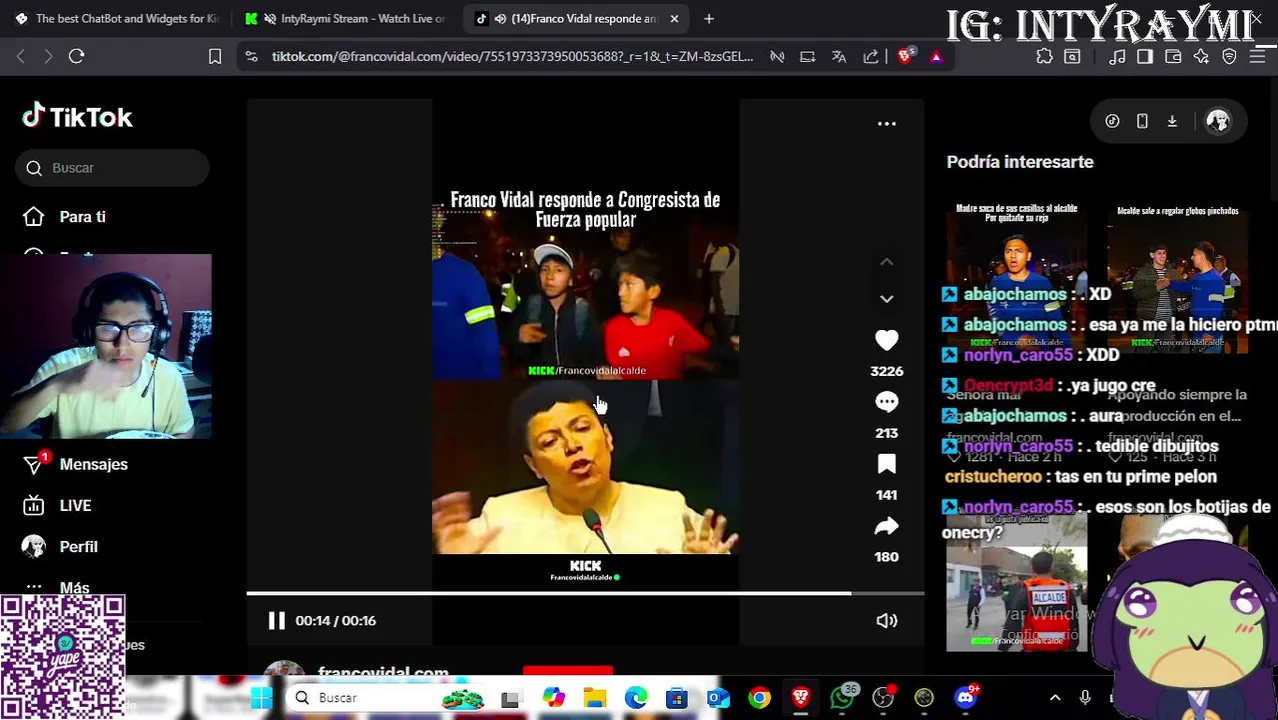Open the Madre saca de sus casillas thumbnail
Image resolution: width=1278 pixels, height=720 pixels.
1017,277
